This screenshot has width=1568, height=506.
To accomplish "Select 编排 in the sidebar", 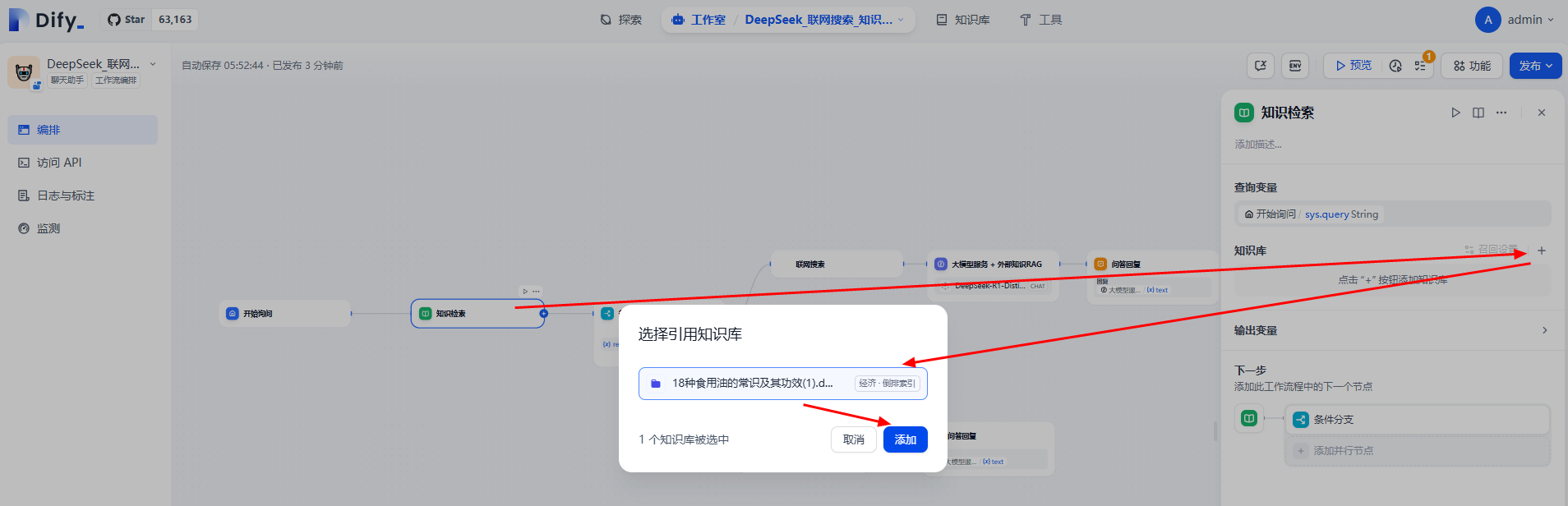I will (x=82, y=130).
